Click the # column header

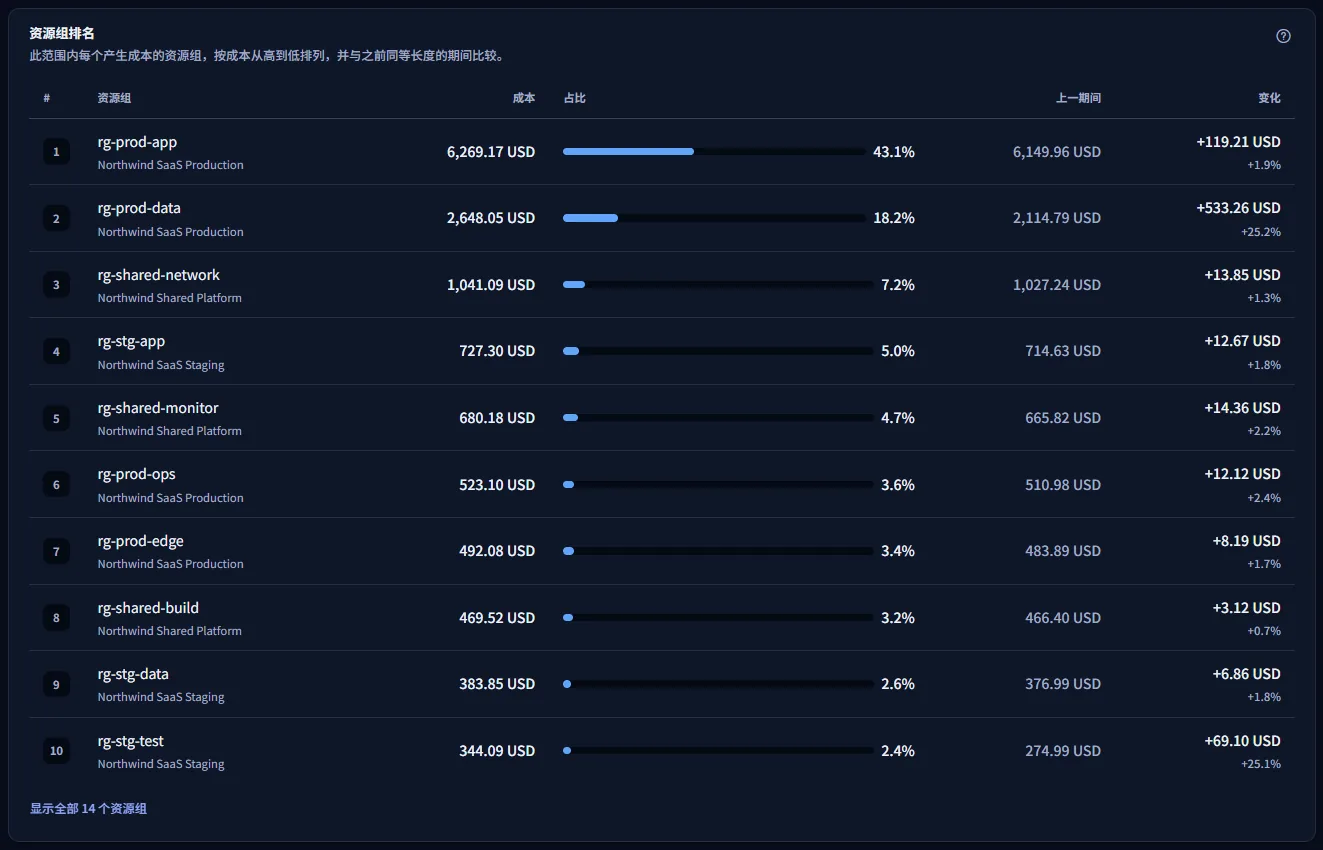(x=47, y=98)
